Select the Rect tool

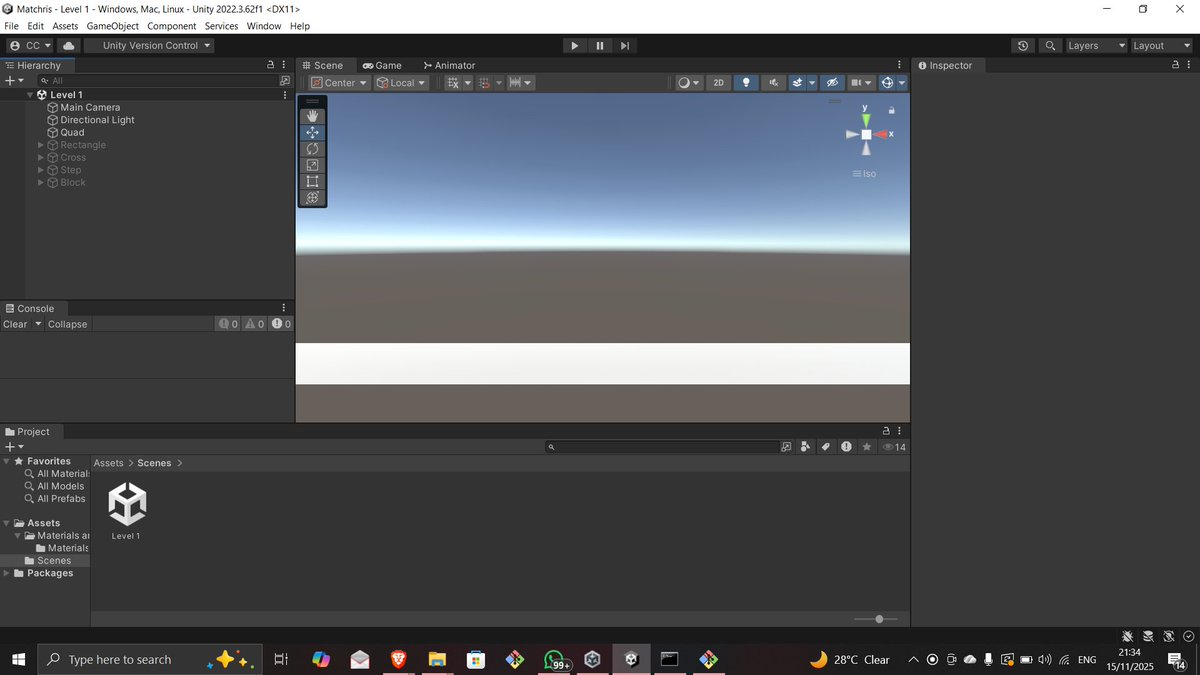point(312,181)
